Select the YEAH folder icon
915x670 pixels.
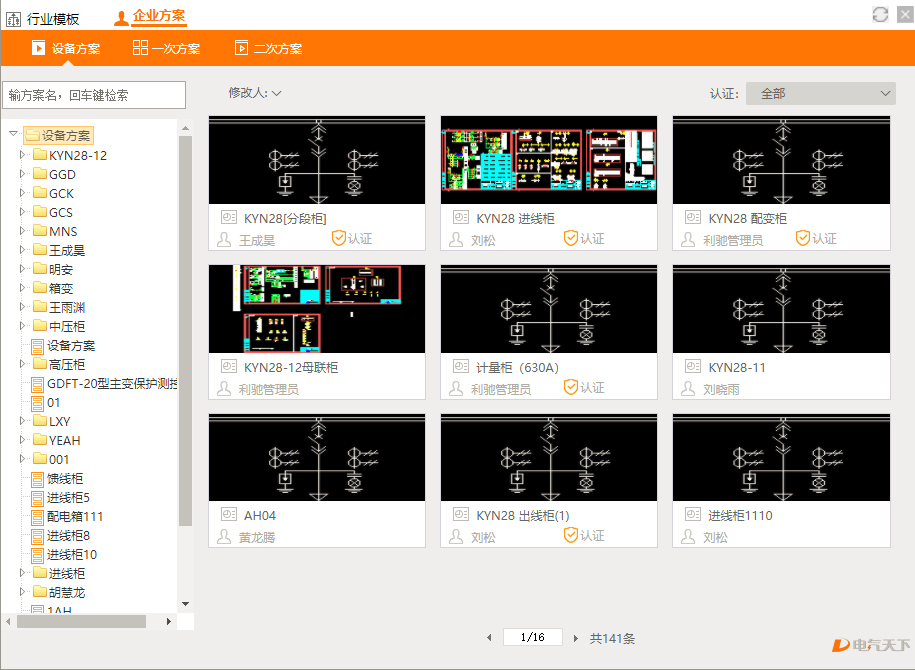(x=40, y=439)
